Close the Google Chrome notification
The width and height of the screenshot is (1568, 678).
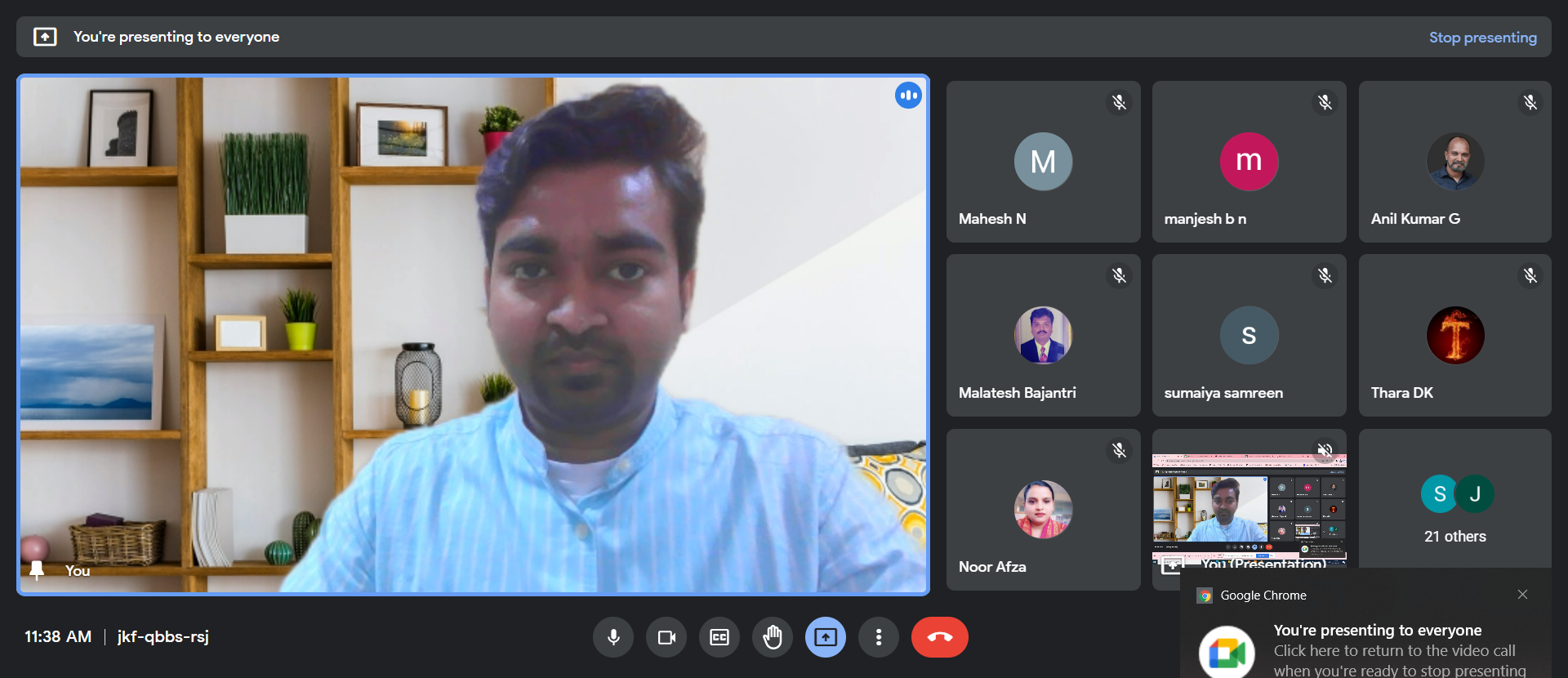(x=1522, y=595)
